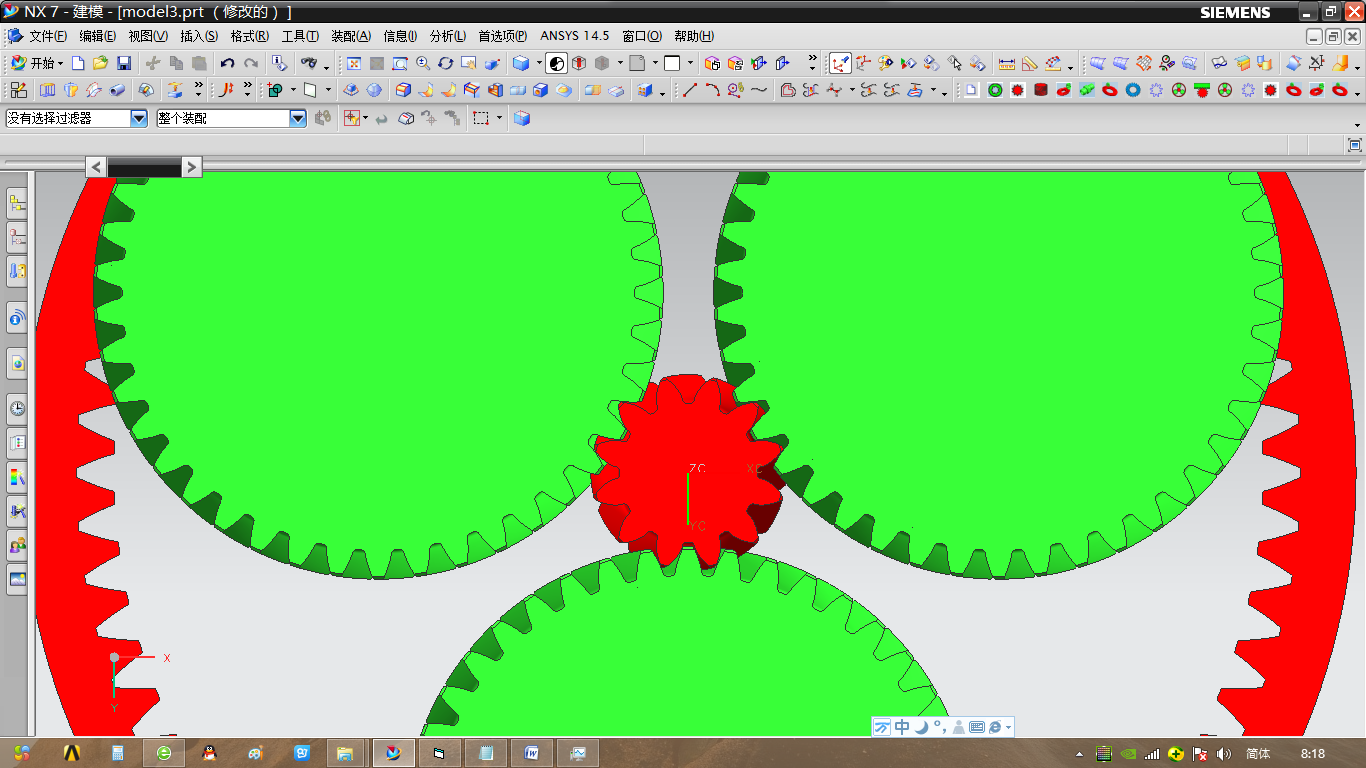
Task: Expand more buttons chevron near assemblies icons
Action: (x=812, y=61)
